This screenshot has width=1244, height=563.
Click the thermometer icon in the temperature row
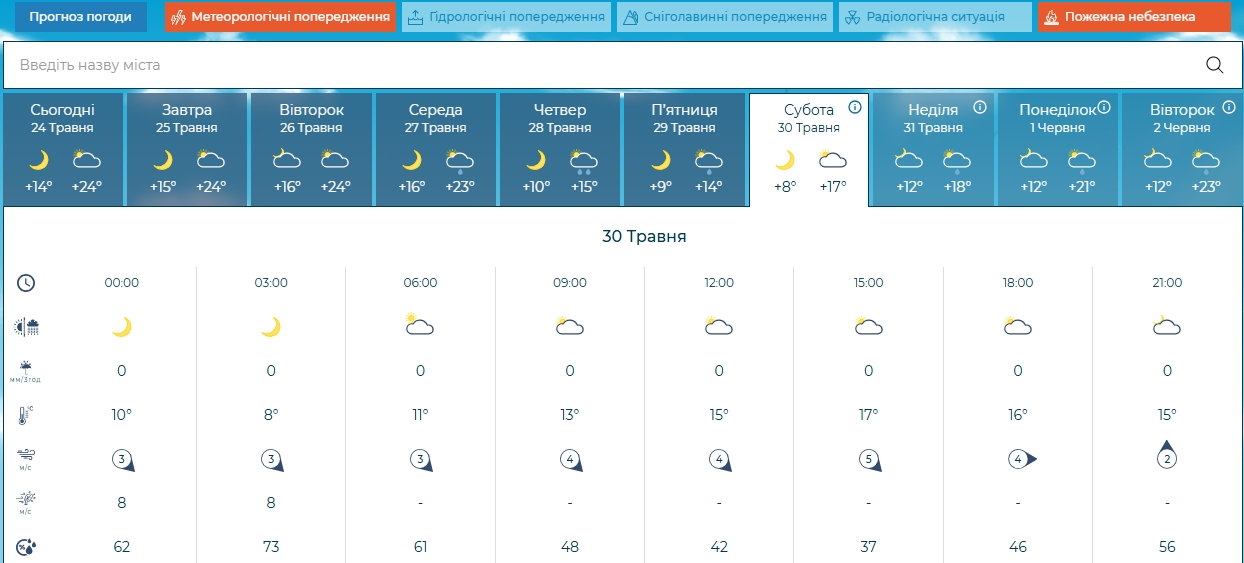click(x=26, y=415)
